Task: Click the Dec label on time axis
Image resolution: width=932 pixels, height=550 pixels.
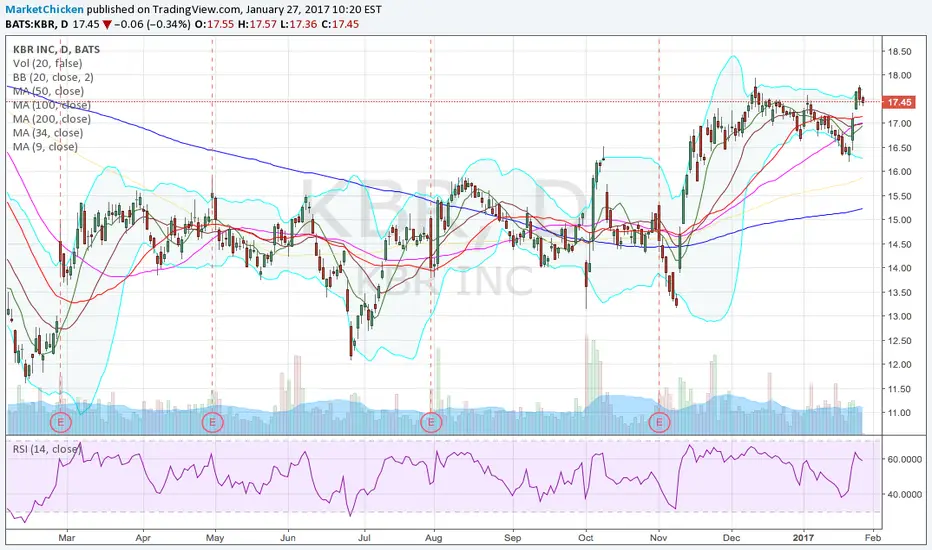Action: coord(732,538)
